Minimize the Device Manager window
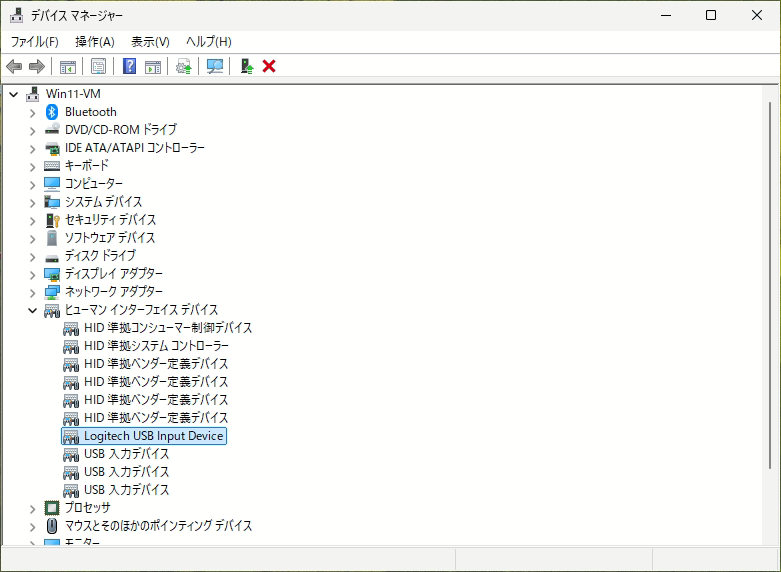 pos(666,15)
